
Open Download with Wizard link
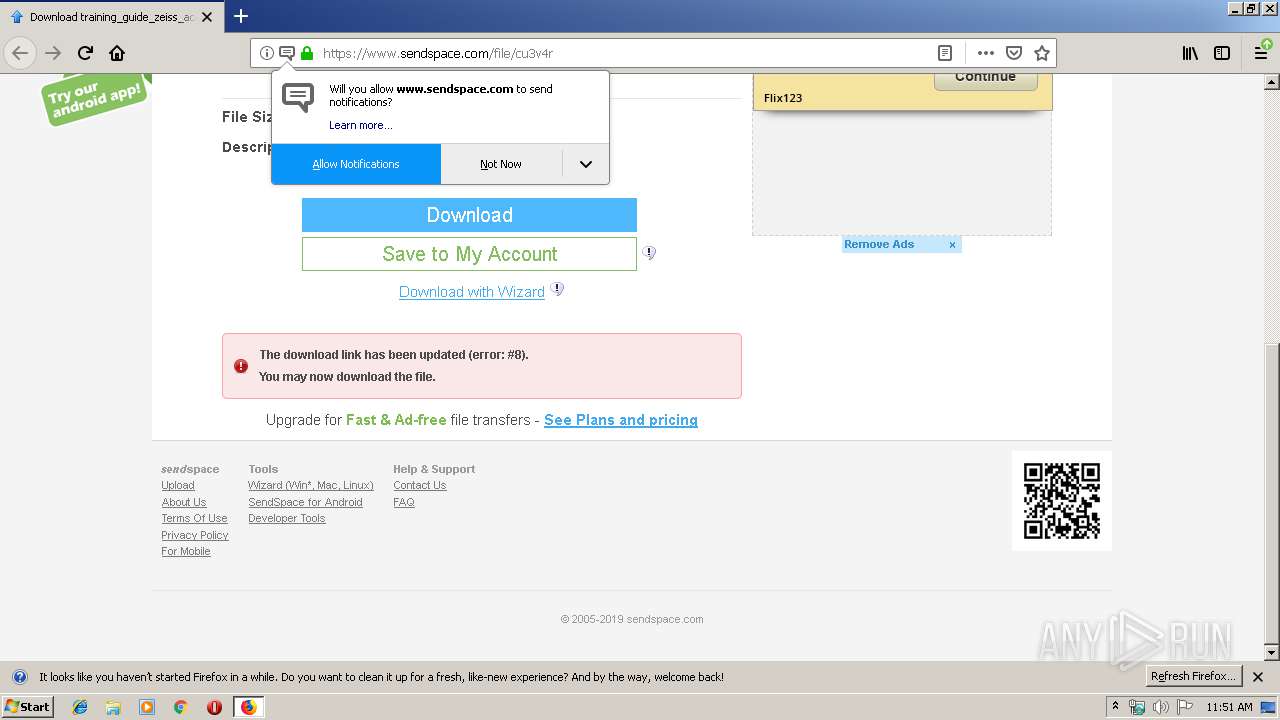(472, 292)
